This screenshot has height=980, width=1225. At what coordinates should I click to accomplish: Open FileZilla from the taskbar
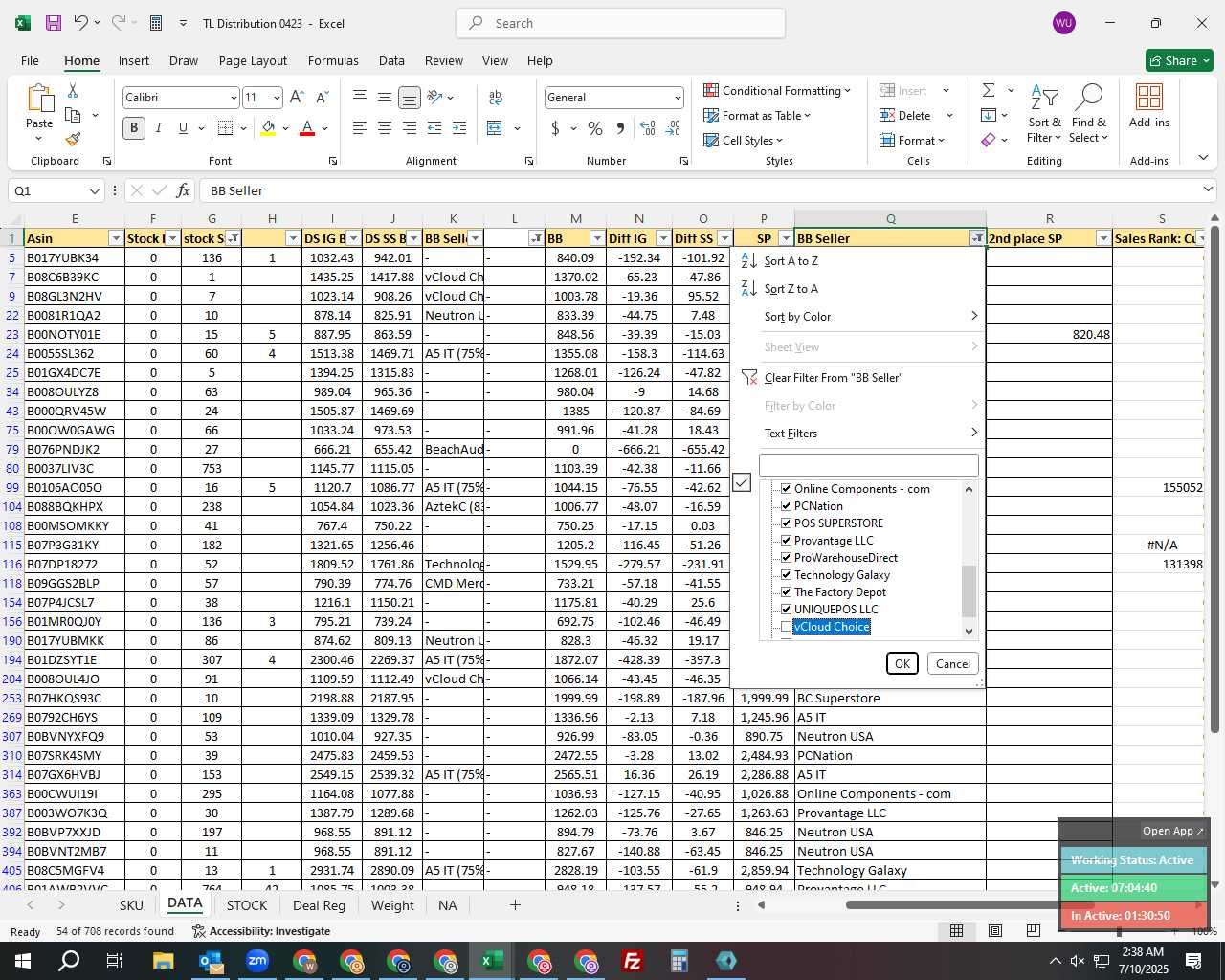633,961
